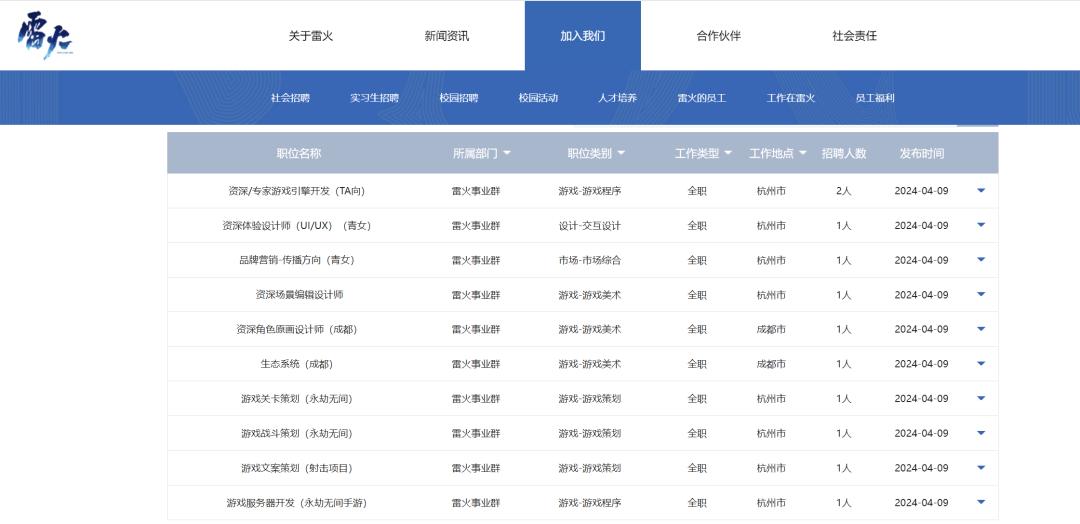Switch to the 校园招聘 tab
The width and height of the screenshot is (1080, 524).
pos(458,98)
